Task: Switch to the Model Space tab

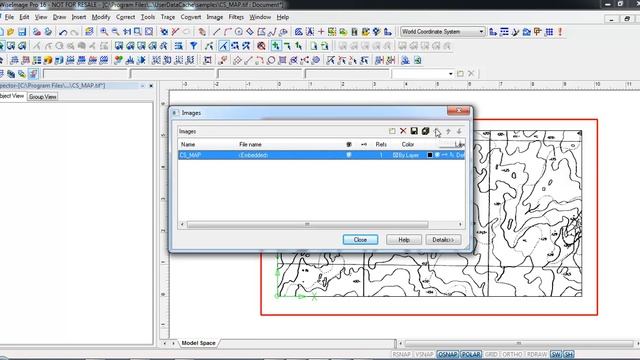Action: pos(198,343)
